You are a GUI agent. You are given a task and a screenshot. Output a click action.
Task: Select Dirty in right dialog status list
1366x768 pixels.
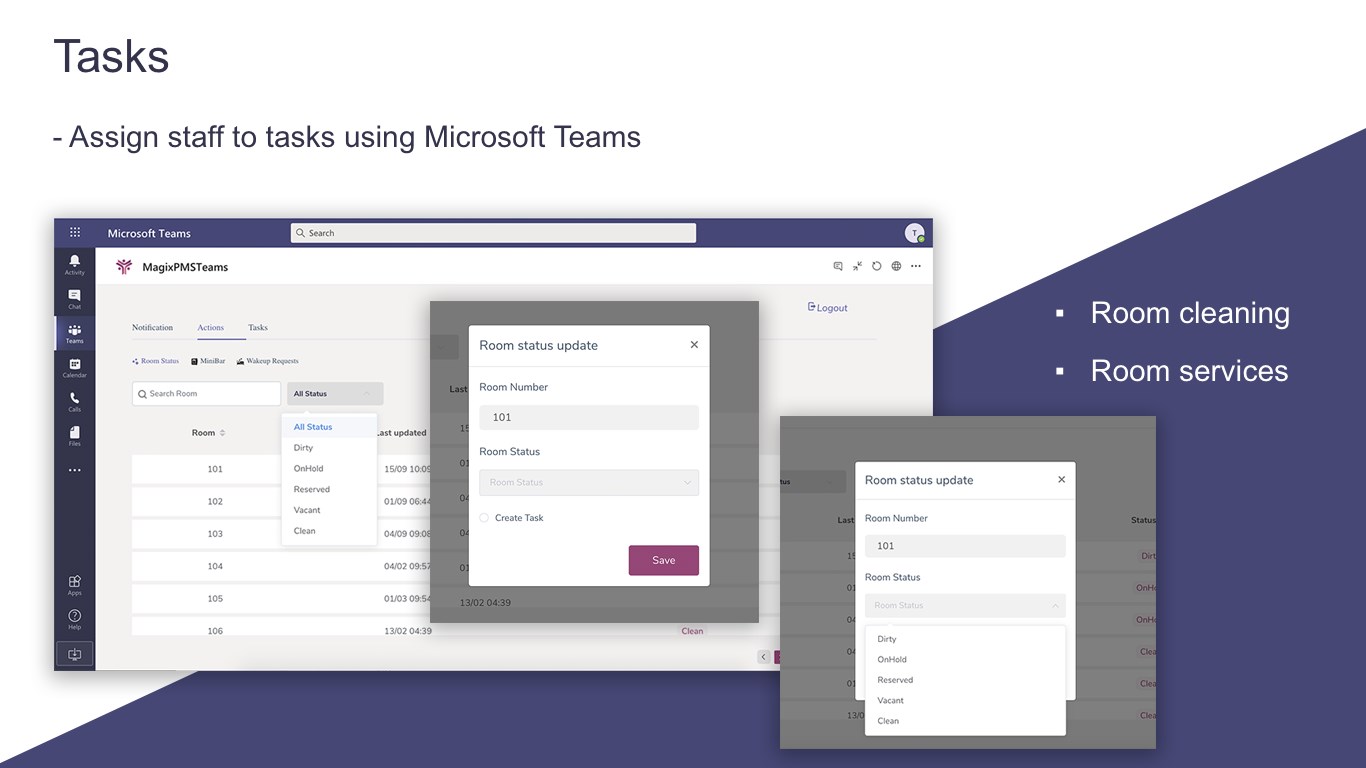[x=965, y=639]
